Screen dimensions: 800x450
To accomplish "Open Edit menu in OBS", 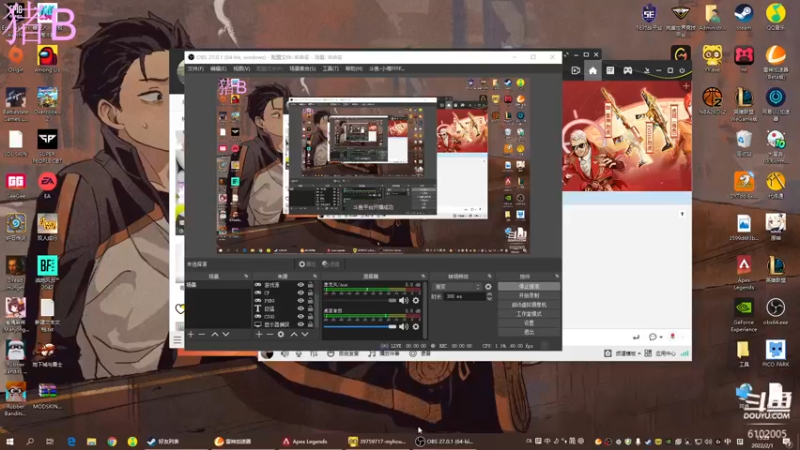I will click(218, 68).
